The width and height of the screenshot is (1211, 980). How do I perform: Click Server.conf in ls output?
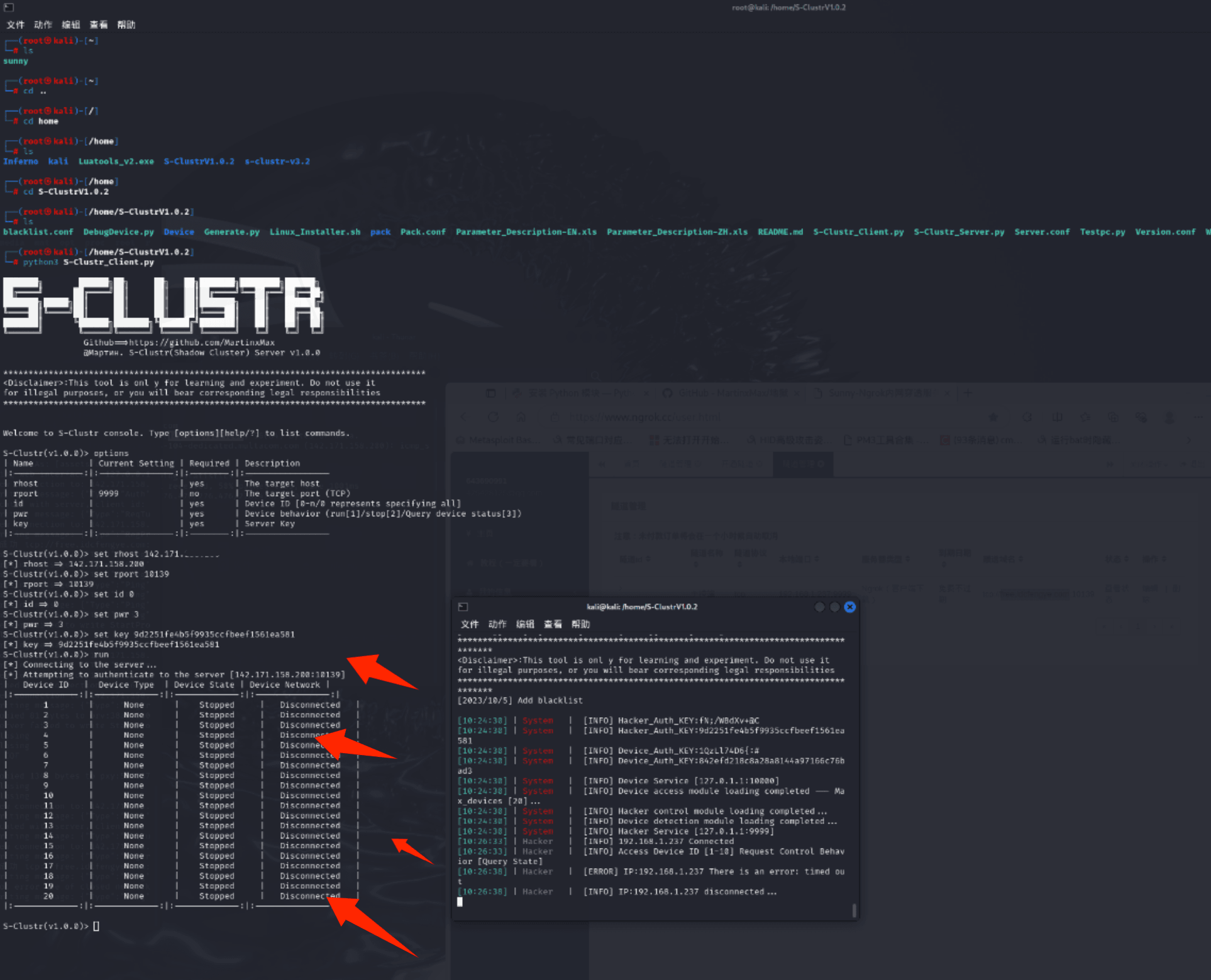tap(1042, 232)
